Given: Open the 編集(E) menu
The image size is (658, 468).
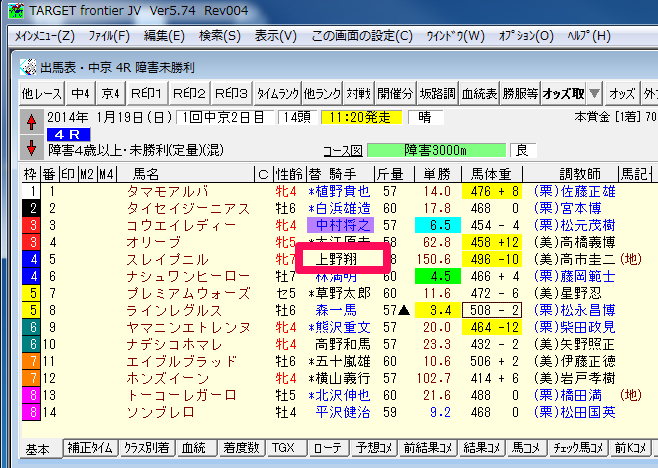Looking at the screenshot, I should click(164, 36).
